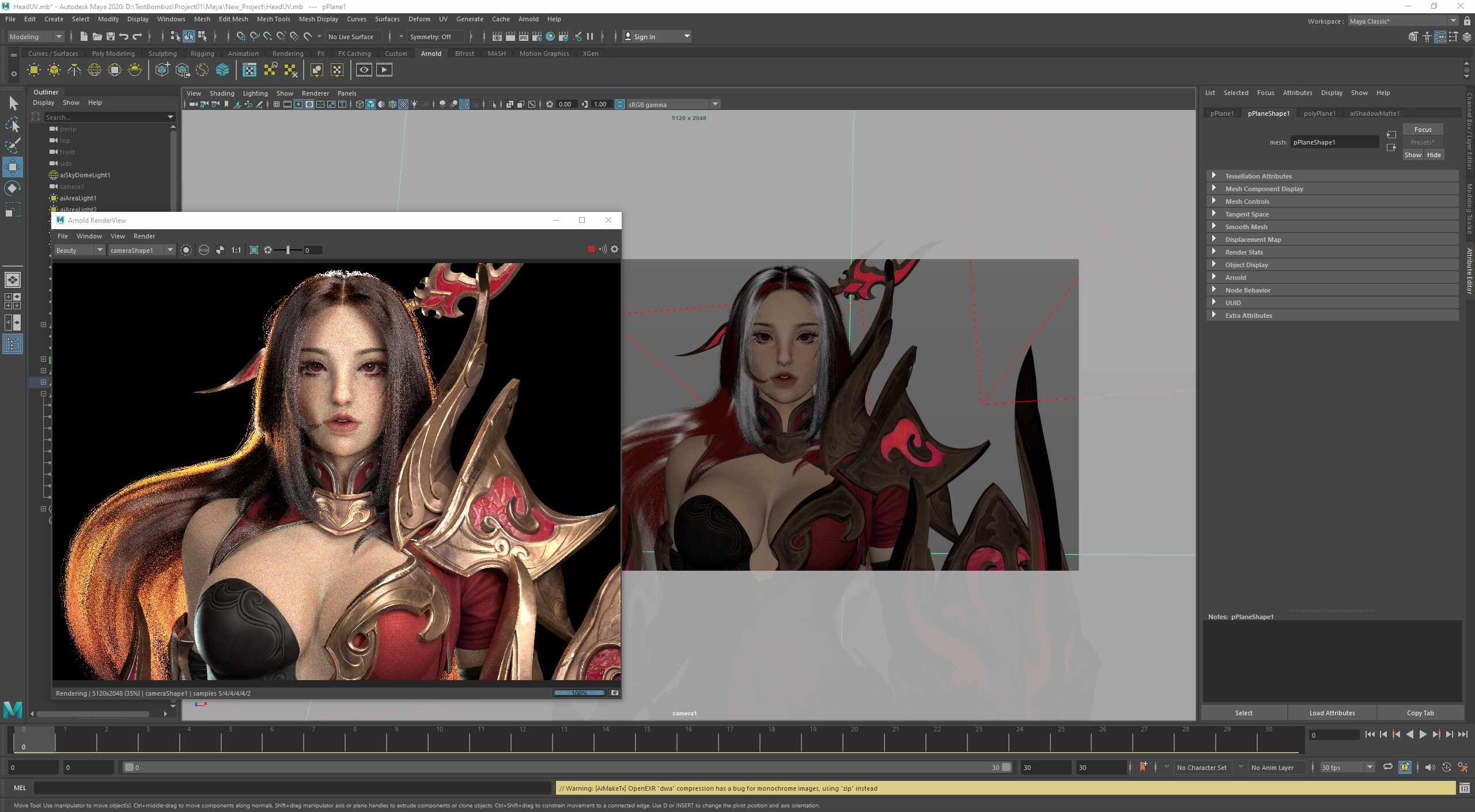This screenshot has height=812, width=1475.
Task: Click the Outliner toggle icon in left sidebar
Action: click(x=13, y=344)
